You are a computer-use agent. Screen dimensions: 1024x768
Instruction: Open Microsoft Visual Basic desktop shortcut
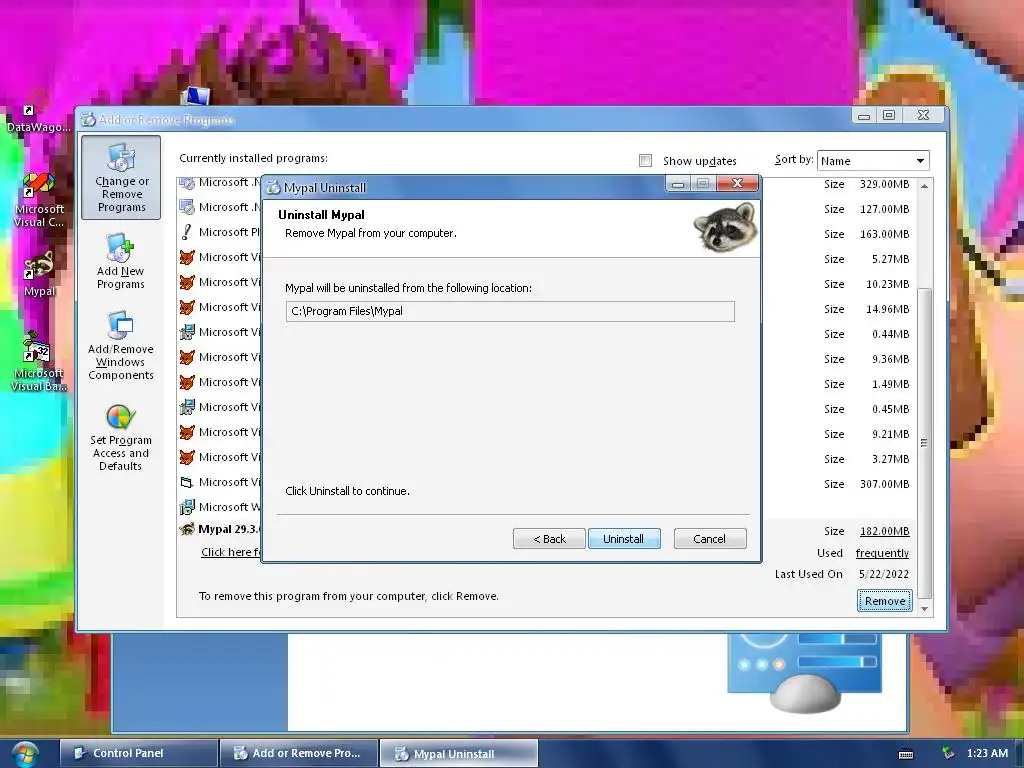point(39,362)
